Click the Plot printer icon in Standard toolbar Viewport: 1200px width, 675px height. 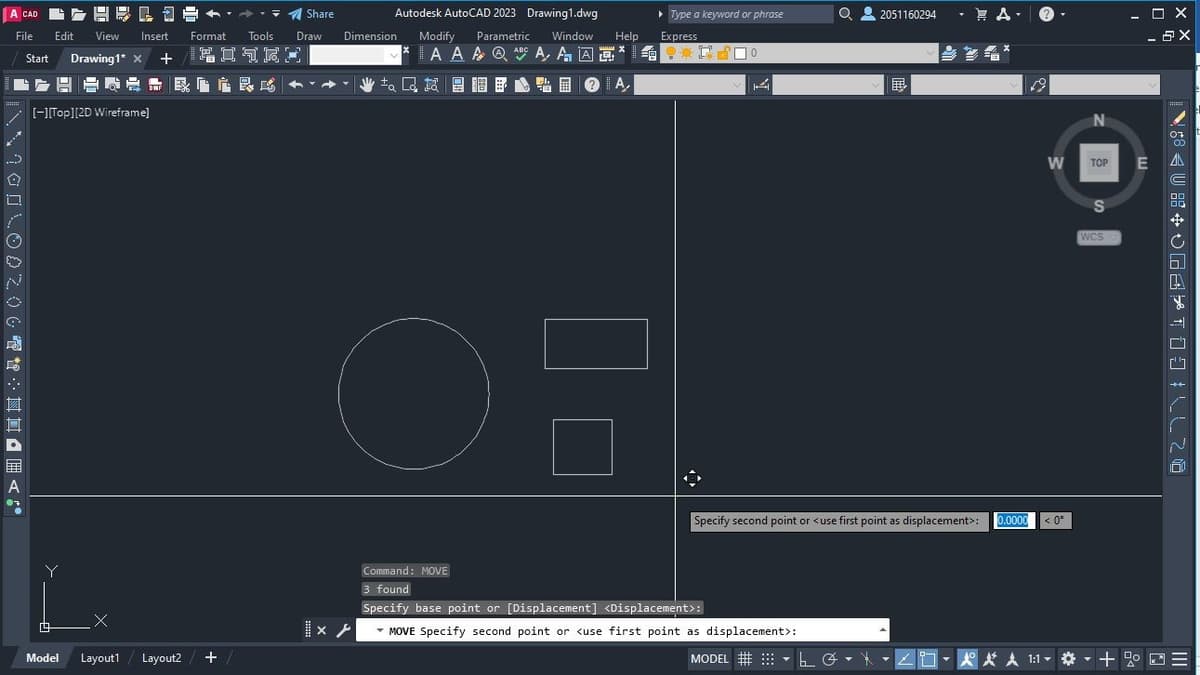coord(91,86)
